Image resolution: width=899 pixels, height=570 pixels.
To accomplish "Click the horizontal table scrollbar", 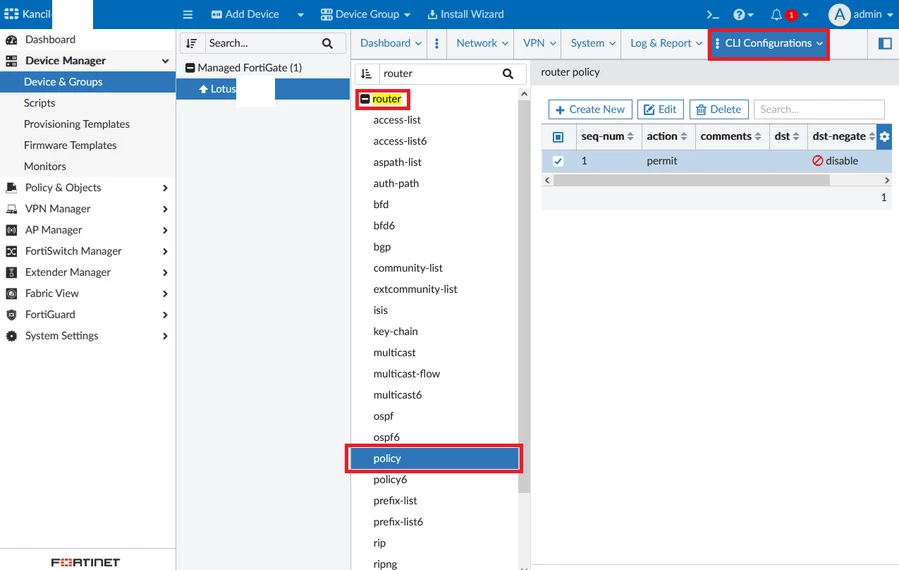I will coord(691,180).
